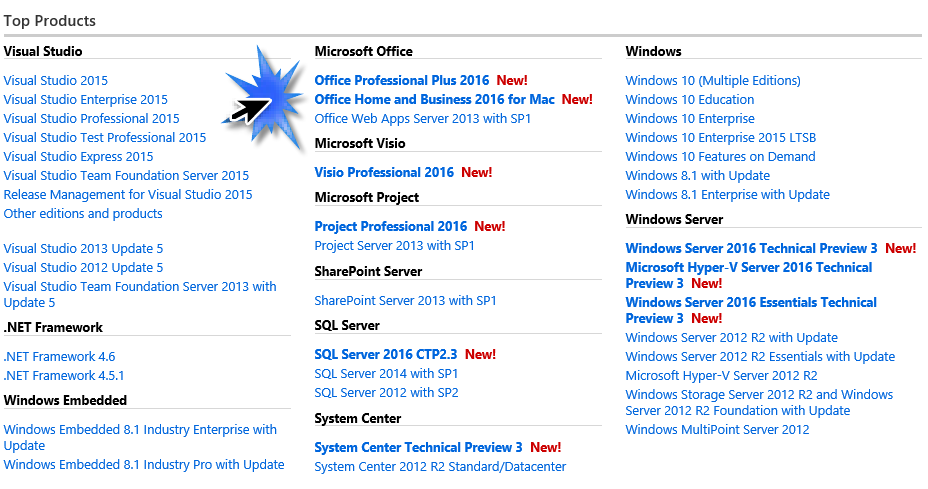Open Visual Studio Enterprise 2015

pyautogui.click(x=85, y=100)
